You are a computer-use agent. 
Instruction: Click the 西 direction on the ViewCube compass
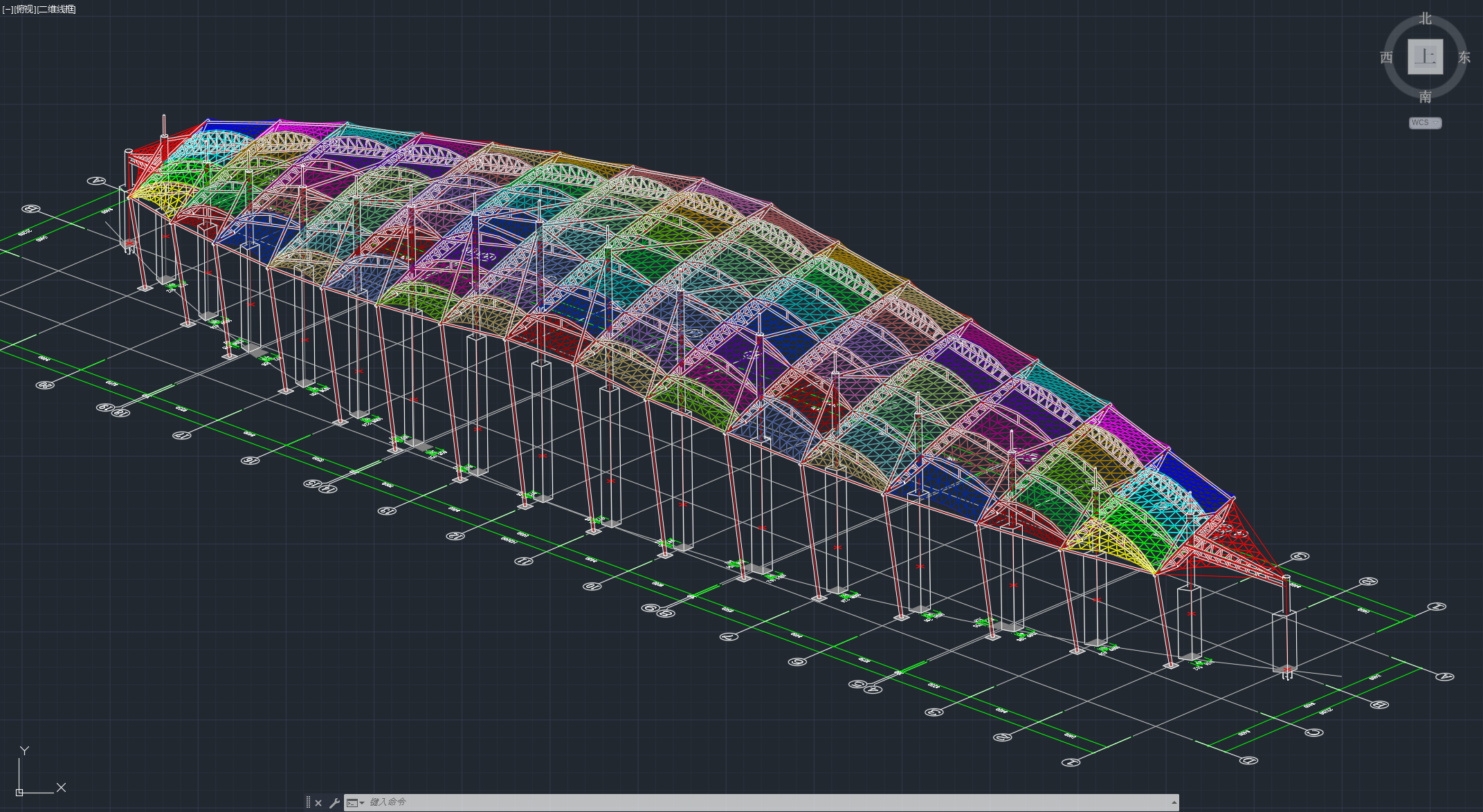pyautogui.click(x=1386, y=57)
